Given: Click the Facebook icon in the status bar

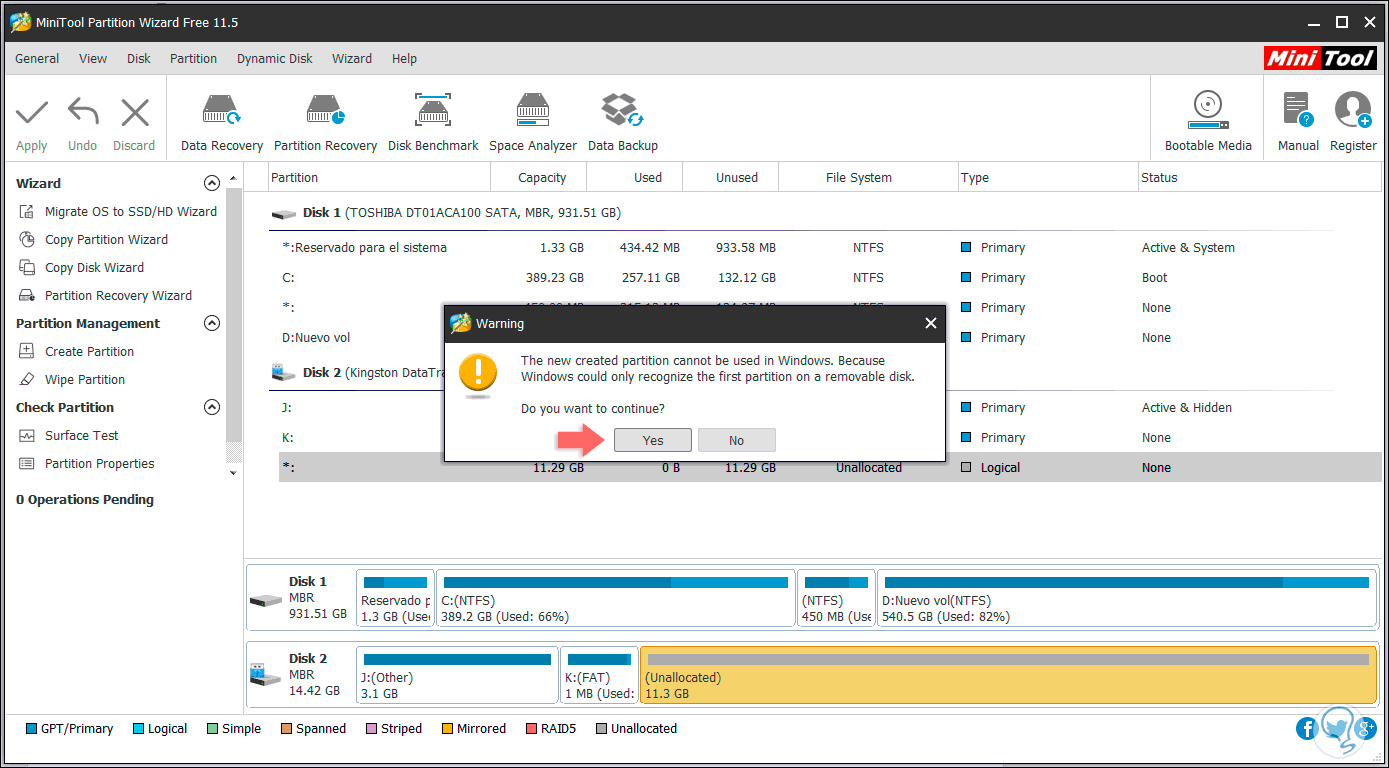Looking at the screenshot, I should [1307, 728].
